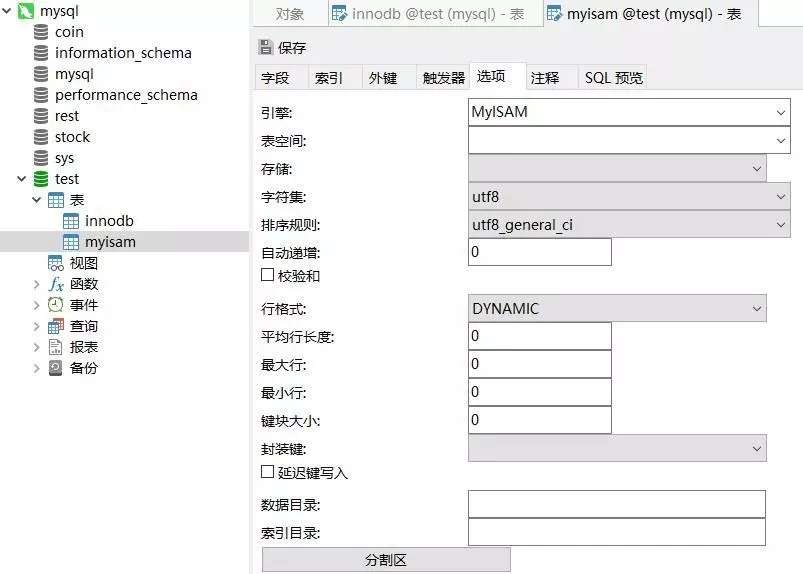Select the 'information_schema' tree row text

click(123, 53)
